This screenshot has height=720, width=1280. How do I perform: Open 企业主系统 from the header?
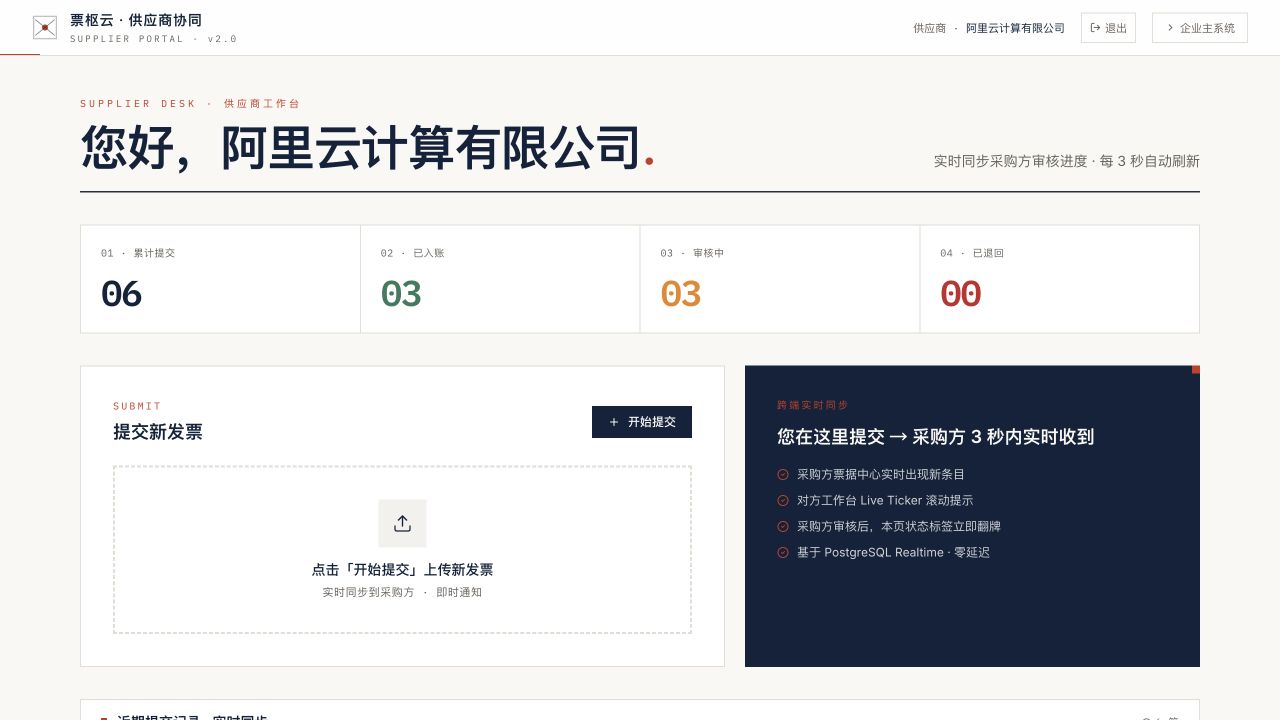point(1199,28)
